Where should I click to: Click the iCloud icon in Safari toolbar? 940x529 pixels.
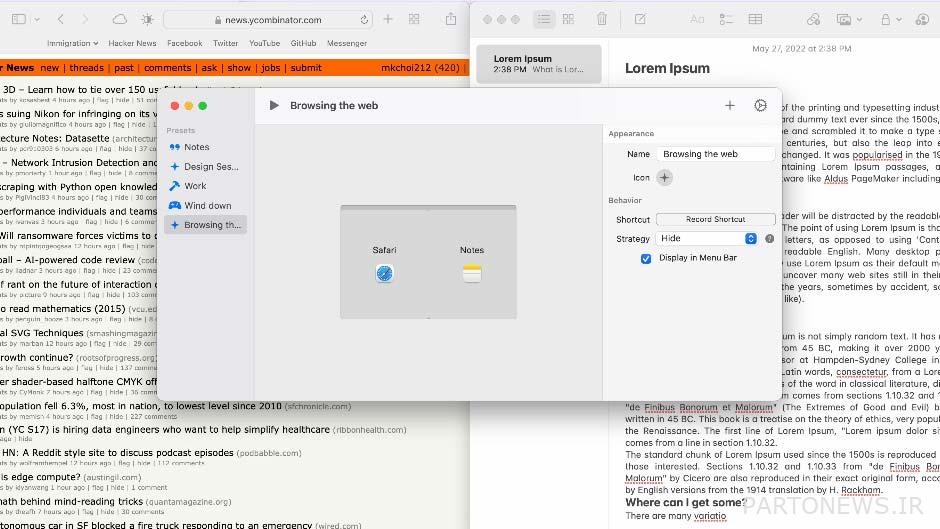pos(120,19)
